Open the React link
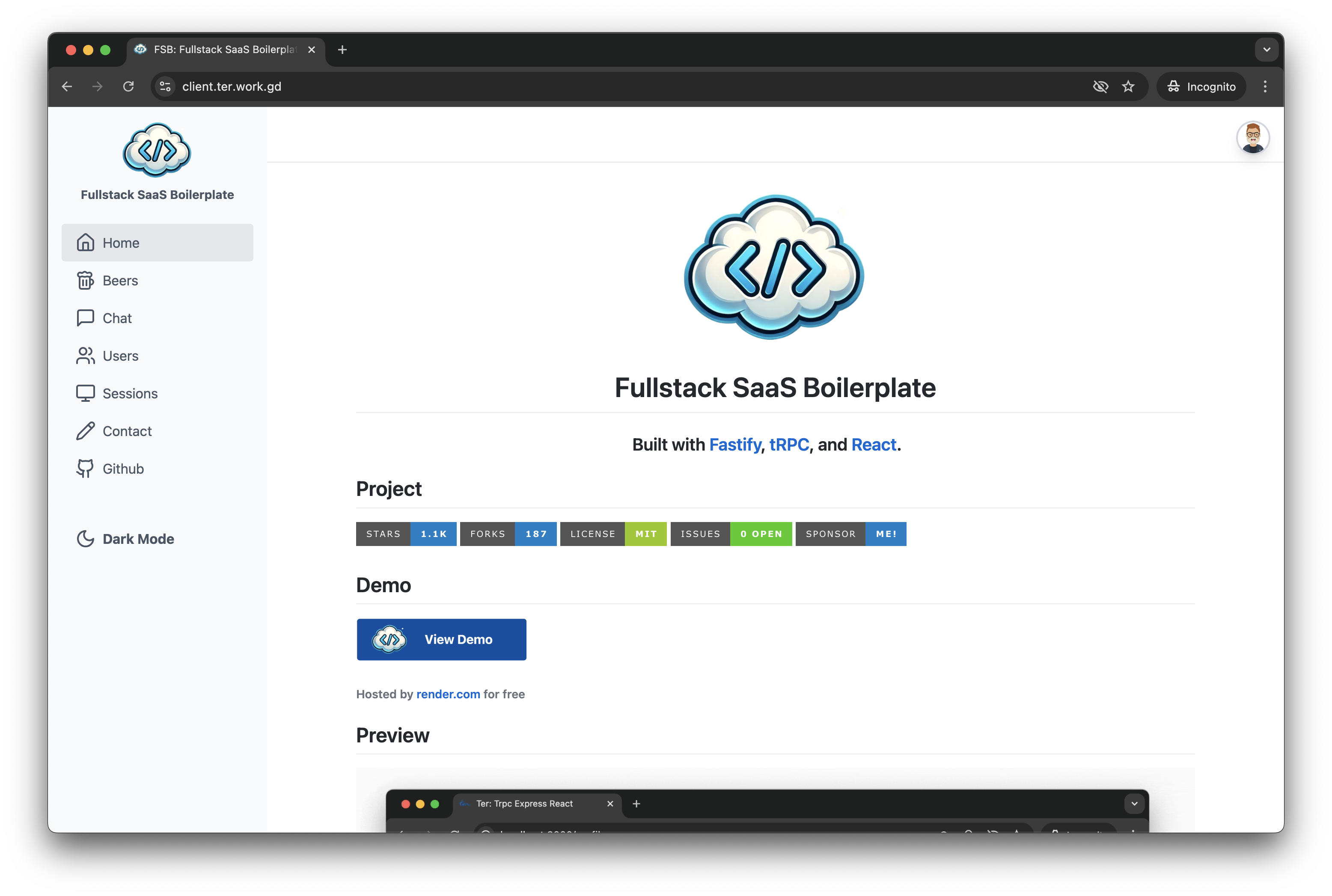Viewport: 1332px width, 896px height. [x=874, y=445]
